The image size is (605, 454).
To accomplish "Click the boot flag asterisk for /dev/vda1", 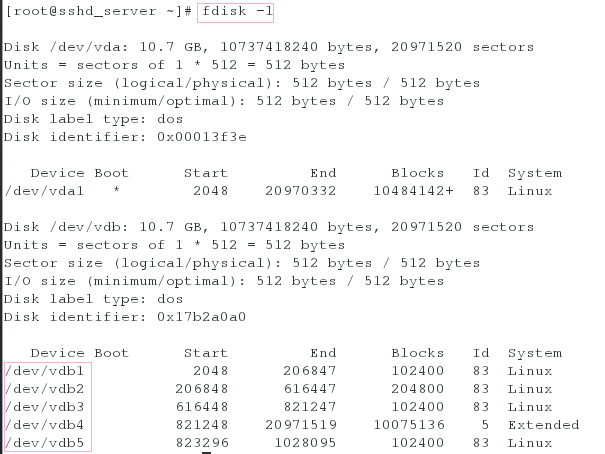I will pyautogui.click(x=117, y=190).
